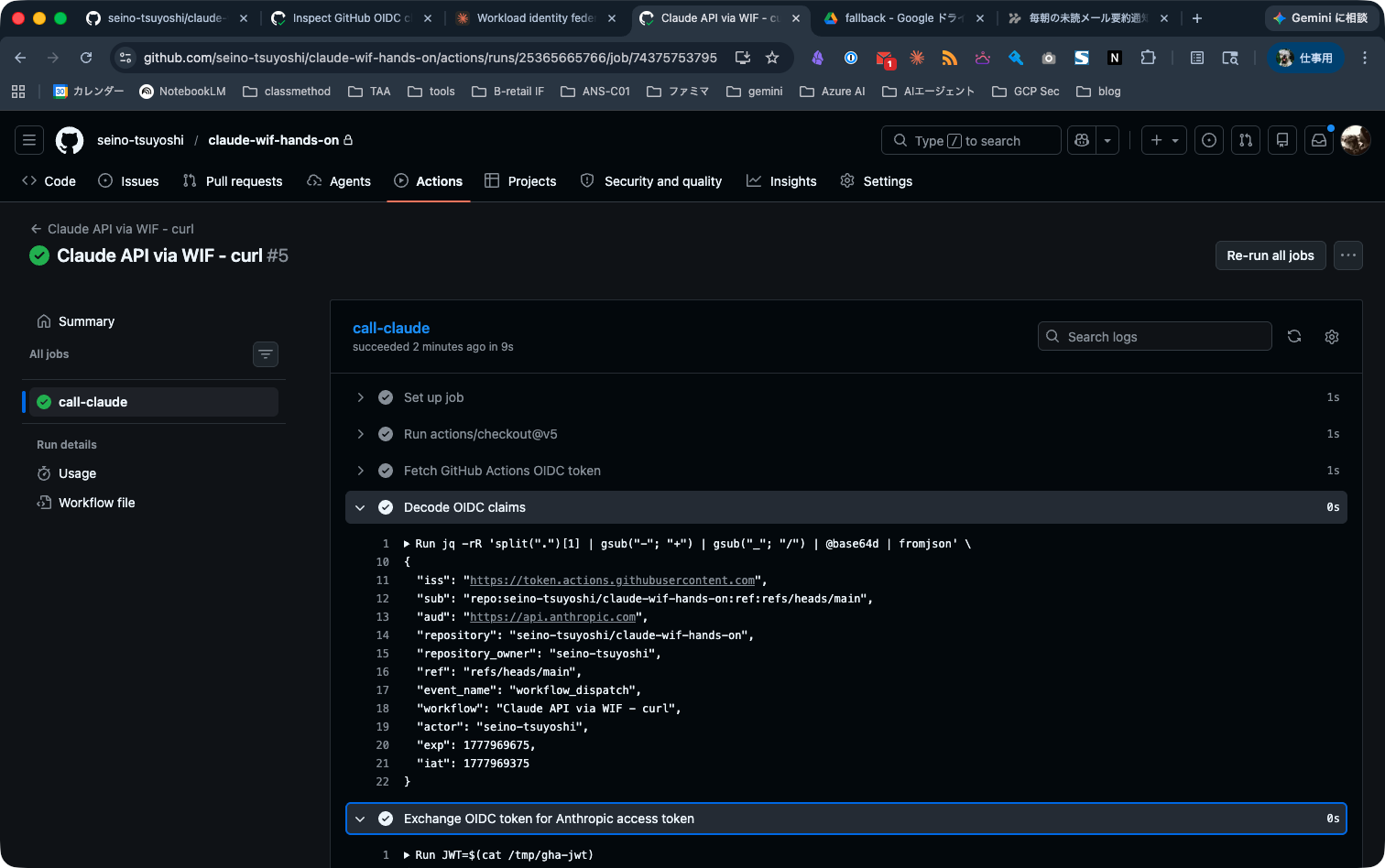Open the Summary sidebar item
1385x868 pixels.
pyautogui.click(x=154, y=321)
